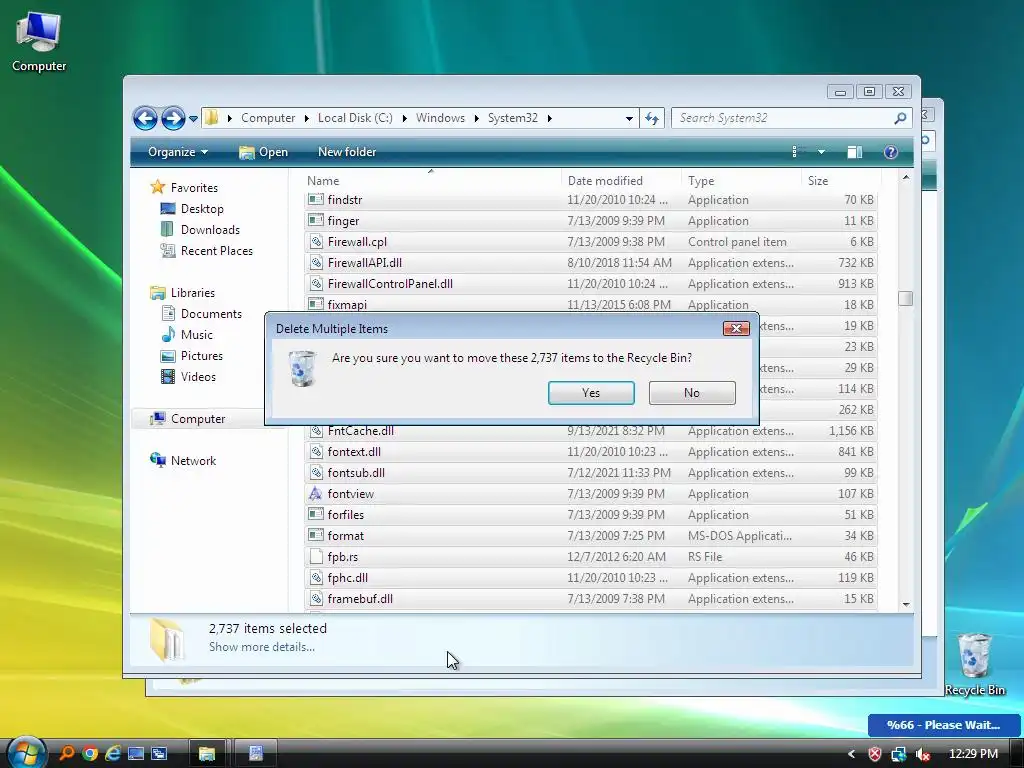Click the file list scrollbar thumb
The width and height of the screenshot is (1024, 768).
[905, 298]
